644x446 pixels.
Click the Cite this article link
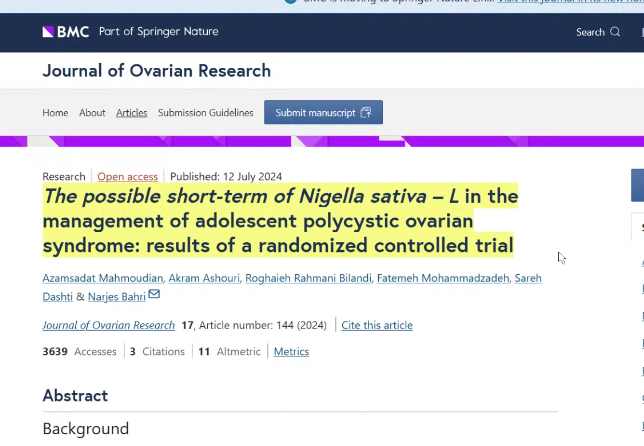coord(376,325)
